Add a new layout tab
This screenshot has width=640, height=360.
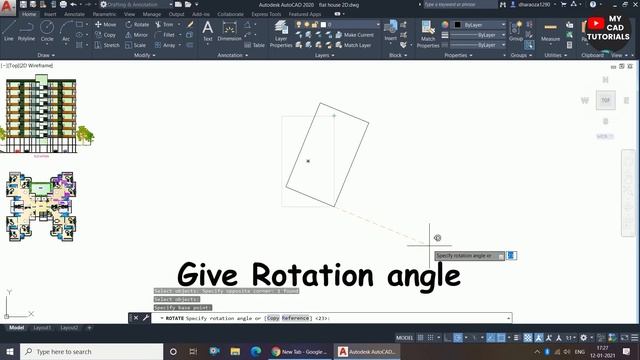[x=89, y=328]
